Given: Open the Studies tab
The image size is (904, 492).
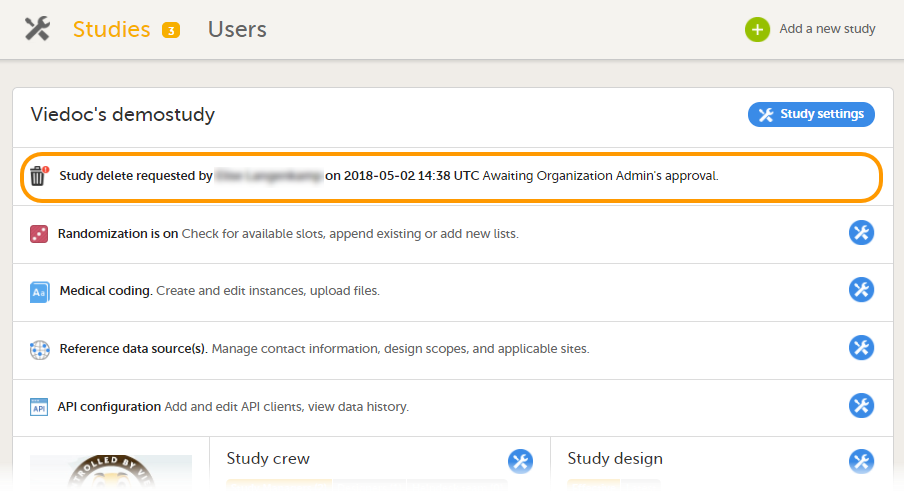Looking at the screenshot, I should pyautogui.click(x=111, y=29).
